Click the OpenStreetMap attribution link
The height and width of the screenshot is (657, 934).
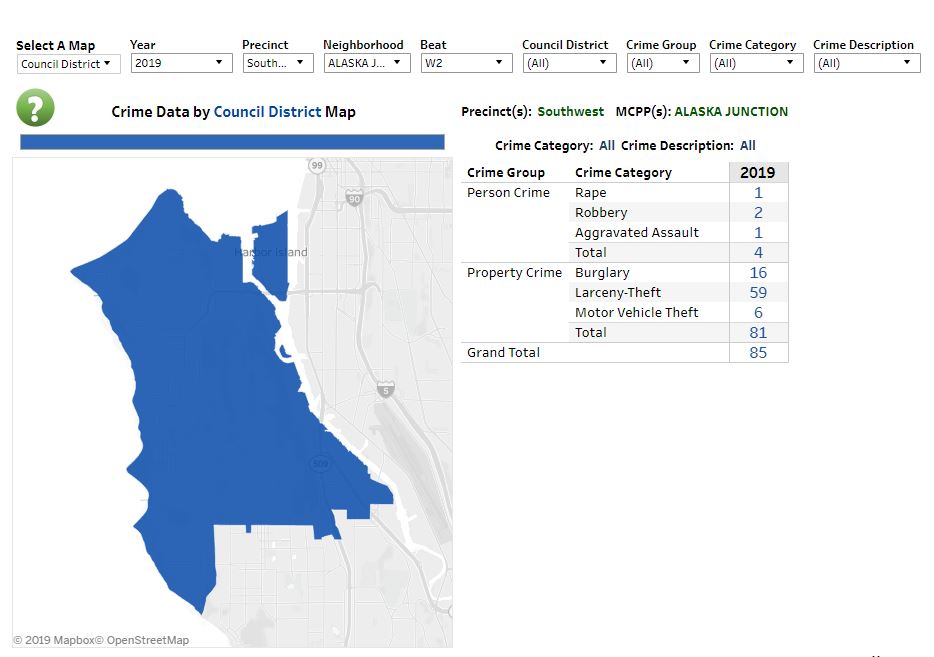point(142,640)
